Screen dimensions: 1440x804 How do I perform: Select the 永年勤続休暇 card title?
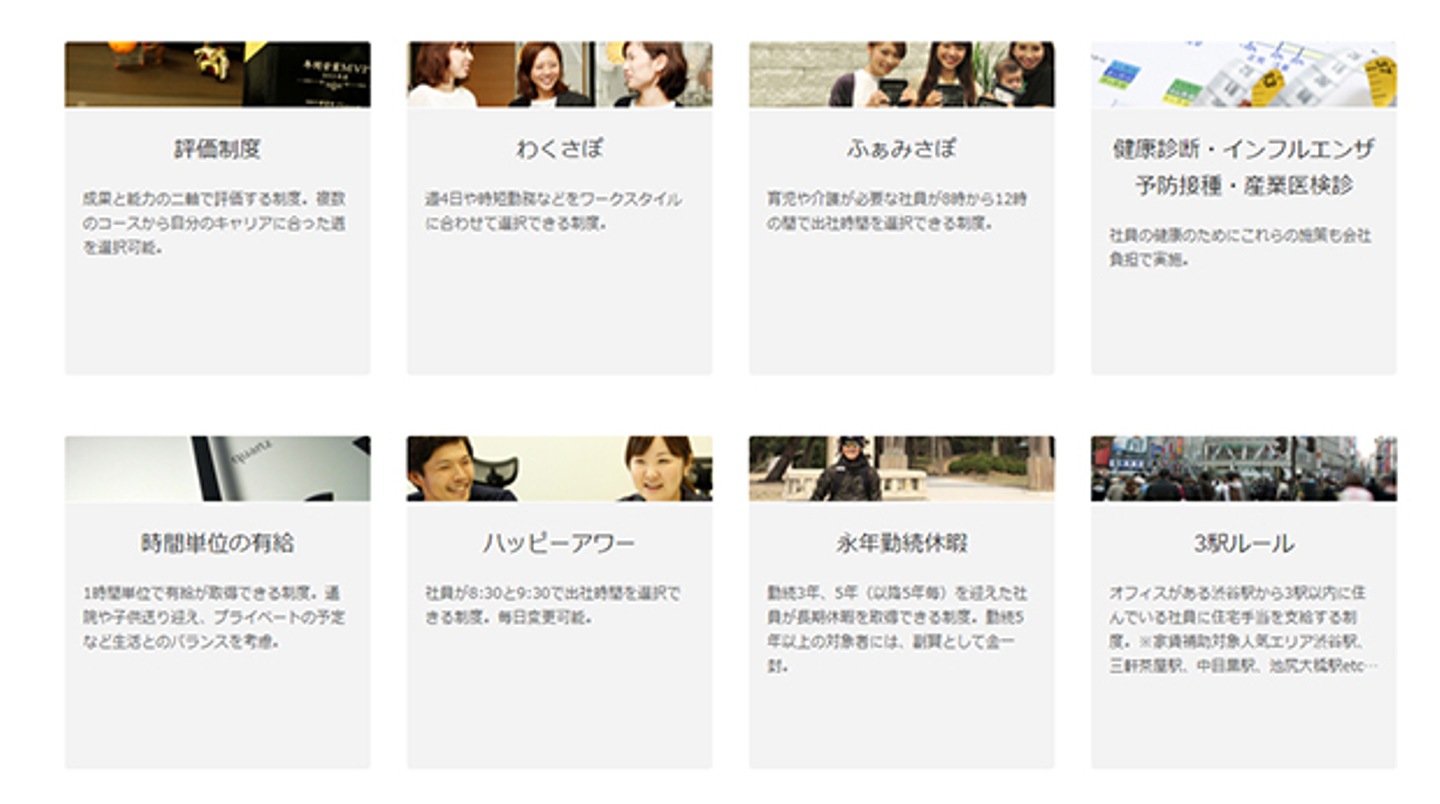coord(901,543)
